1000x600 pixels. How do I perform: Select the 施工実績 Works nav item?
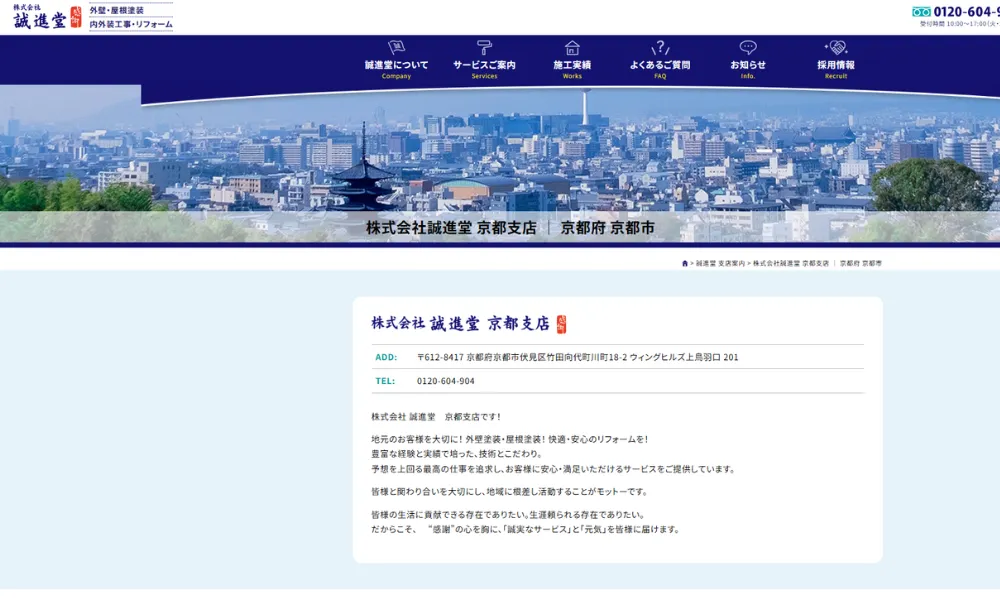tap(572, 64)
